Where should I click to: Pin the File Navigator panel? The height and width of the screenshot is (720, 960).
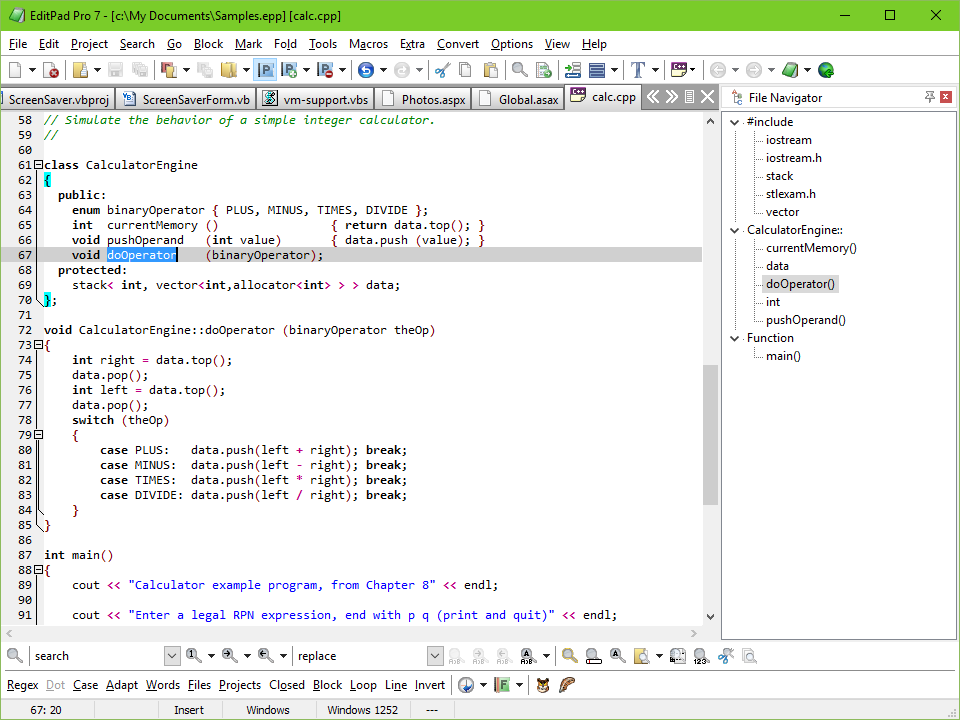pyautogui.click(x=929, y=97)
